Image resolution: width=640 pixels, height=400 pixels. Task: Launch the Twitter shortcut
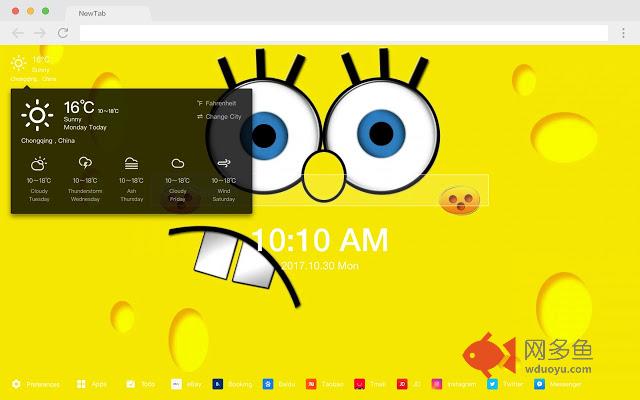click(x=492, y=384)
